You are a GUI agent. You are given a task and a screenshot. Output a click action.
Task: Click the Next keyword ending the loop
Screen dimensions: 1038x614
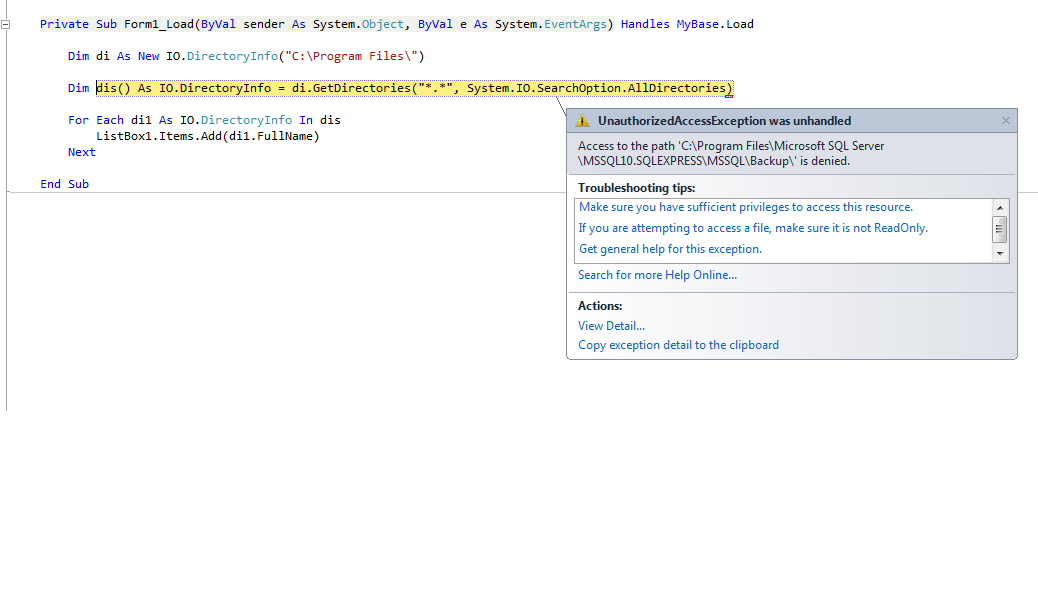point(82,152)
